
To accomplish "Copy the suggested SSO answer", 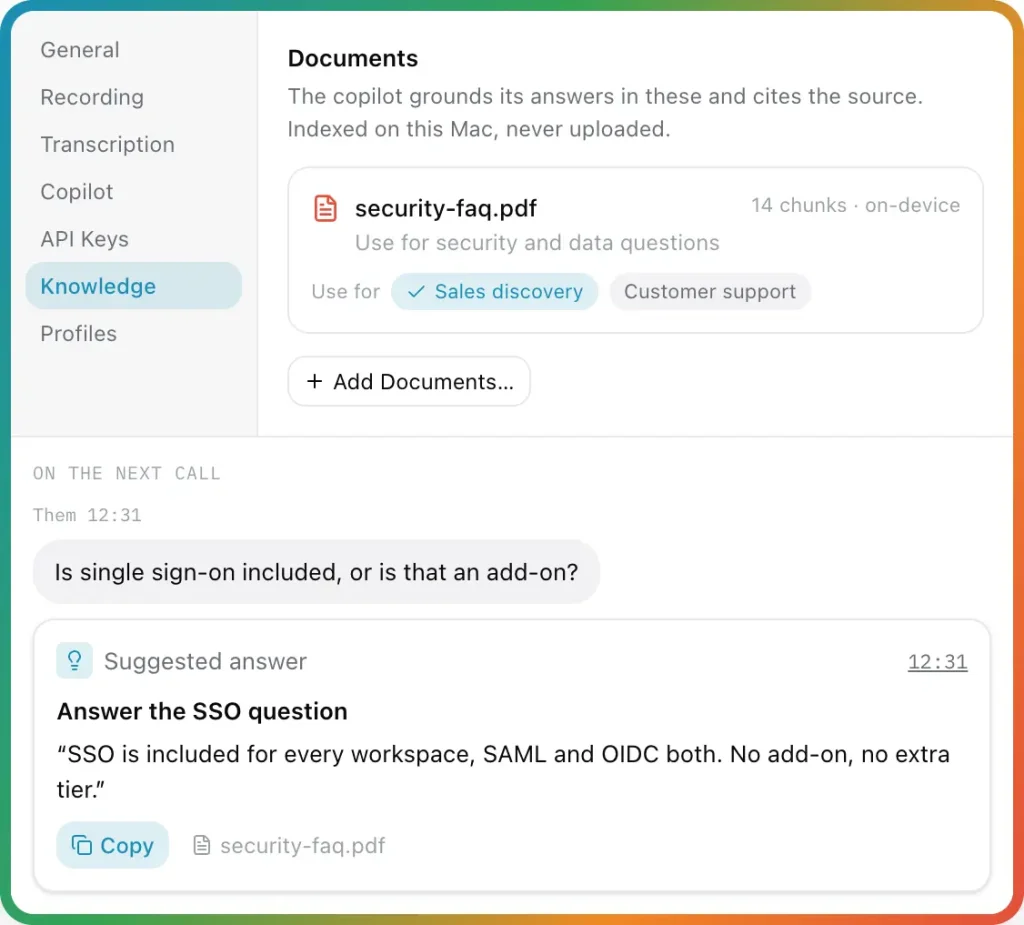I will 112,845.
